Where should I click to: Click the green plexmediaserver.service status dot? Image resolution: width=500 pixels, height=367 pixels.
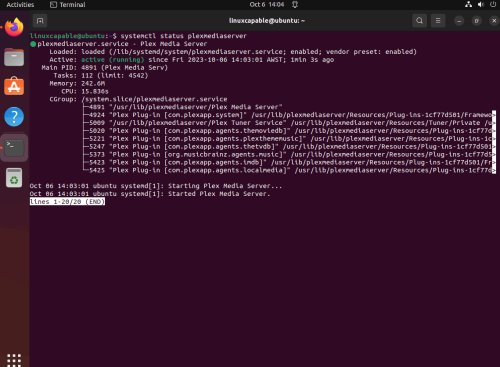pos(33,44)
